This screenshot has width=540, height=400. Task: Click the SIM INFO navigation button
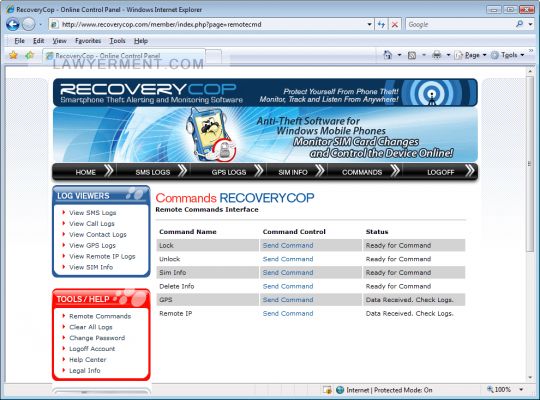[x=293, y=172]
